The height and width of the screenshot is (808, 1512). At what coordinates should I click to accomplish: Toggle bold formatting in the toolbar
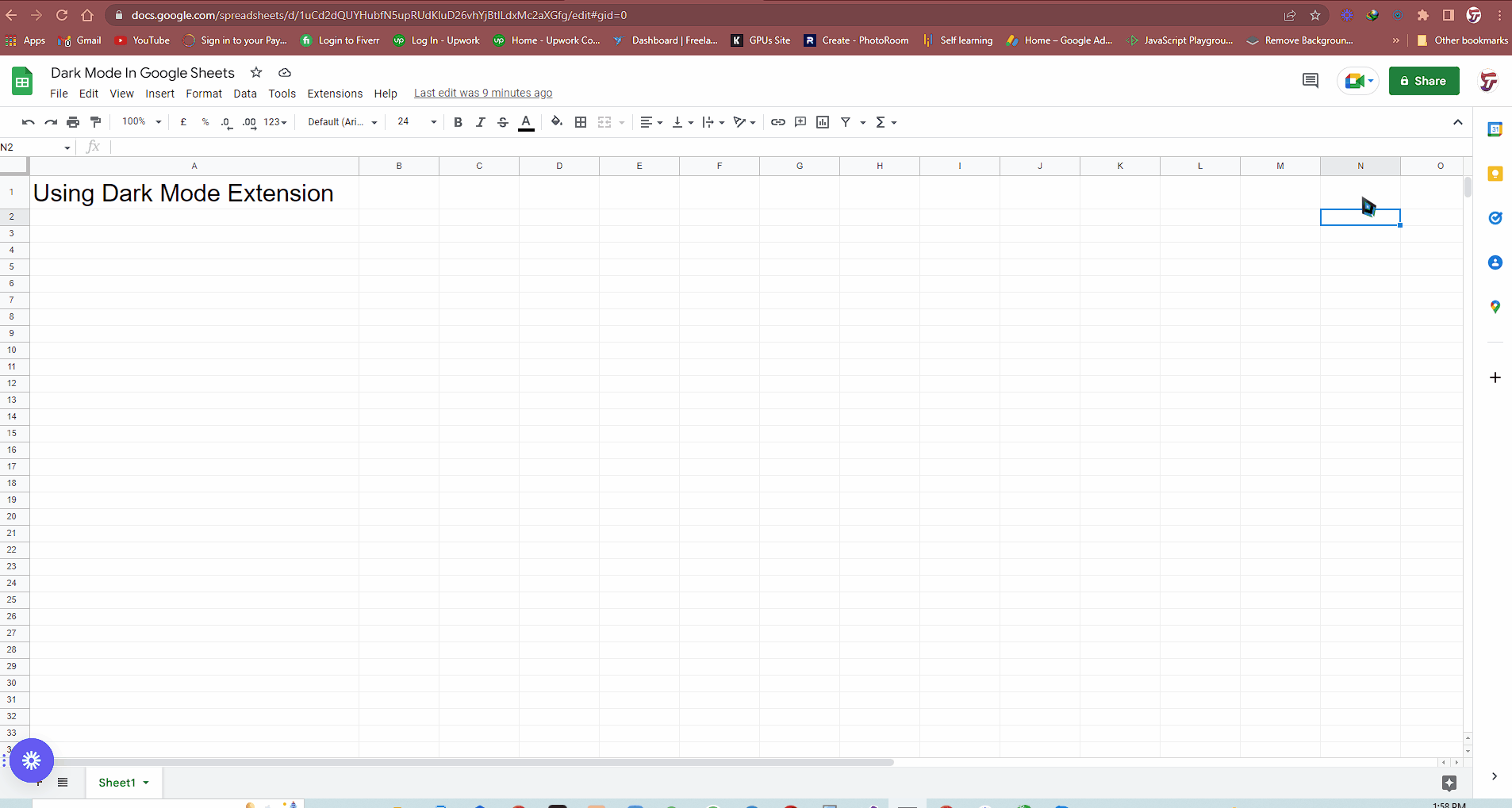458,122
